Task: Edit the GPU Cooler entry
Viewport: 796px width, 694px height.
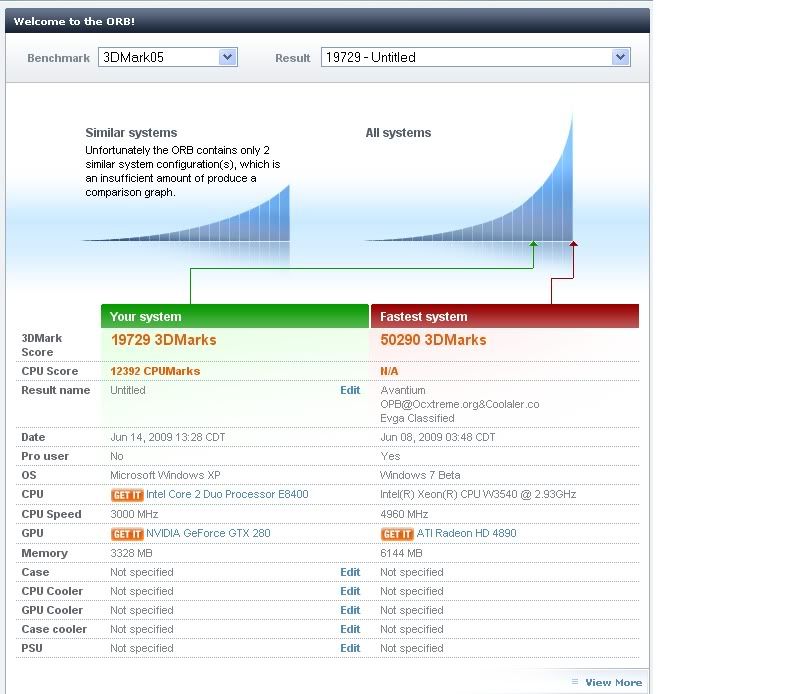Action: (350, 610)
